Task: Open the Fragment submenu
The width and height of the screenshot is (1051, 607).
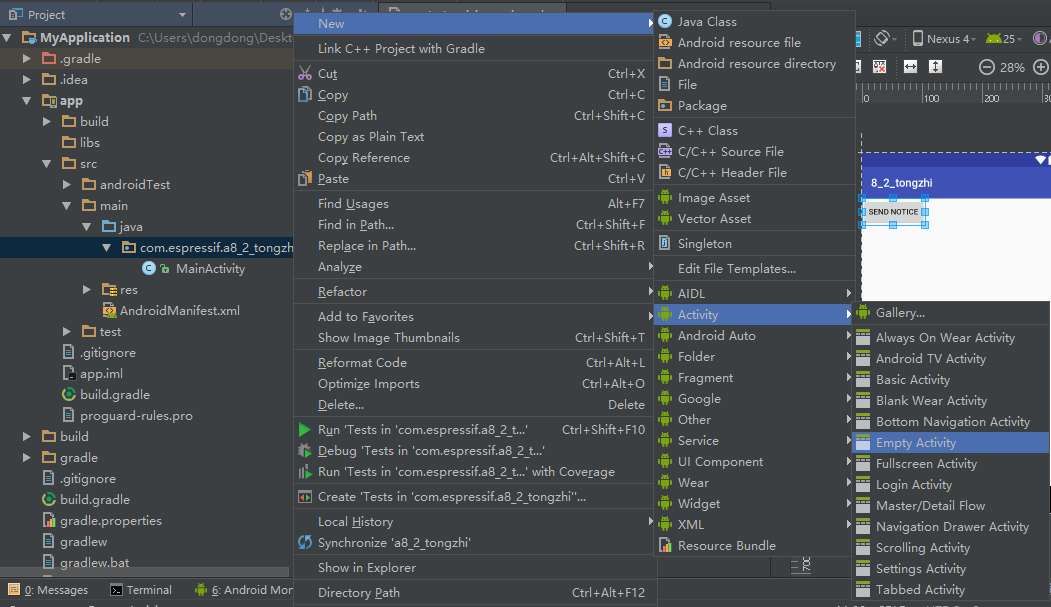Action: [754, 378]
